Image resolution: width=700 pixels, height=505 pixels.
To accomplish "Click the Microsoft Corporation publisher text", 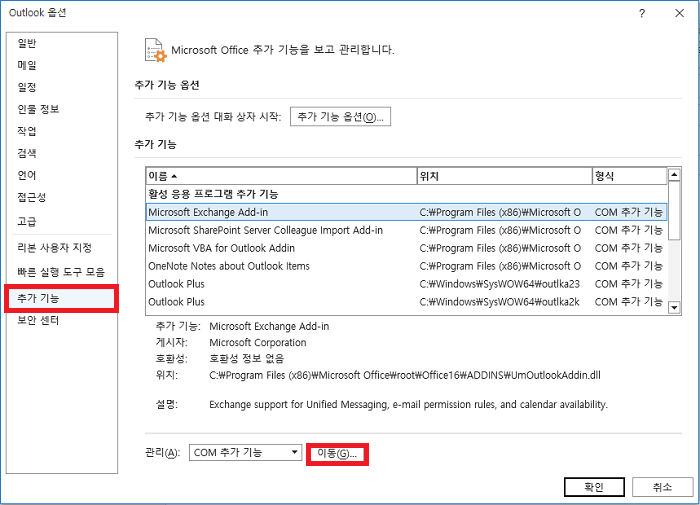I will click(258, 342).
